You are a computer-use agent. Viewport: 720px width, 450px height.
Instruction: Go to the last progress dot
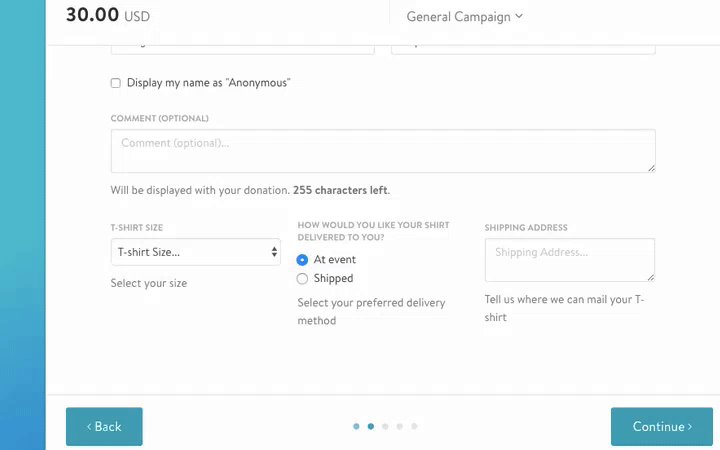click(x=414, y=426)
